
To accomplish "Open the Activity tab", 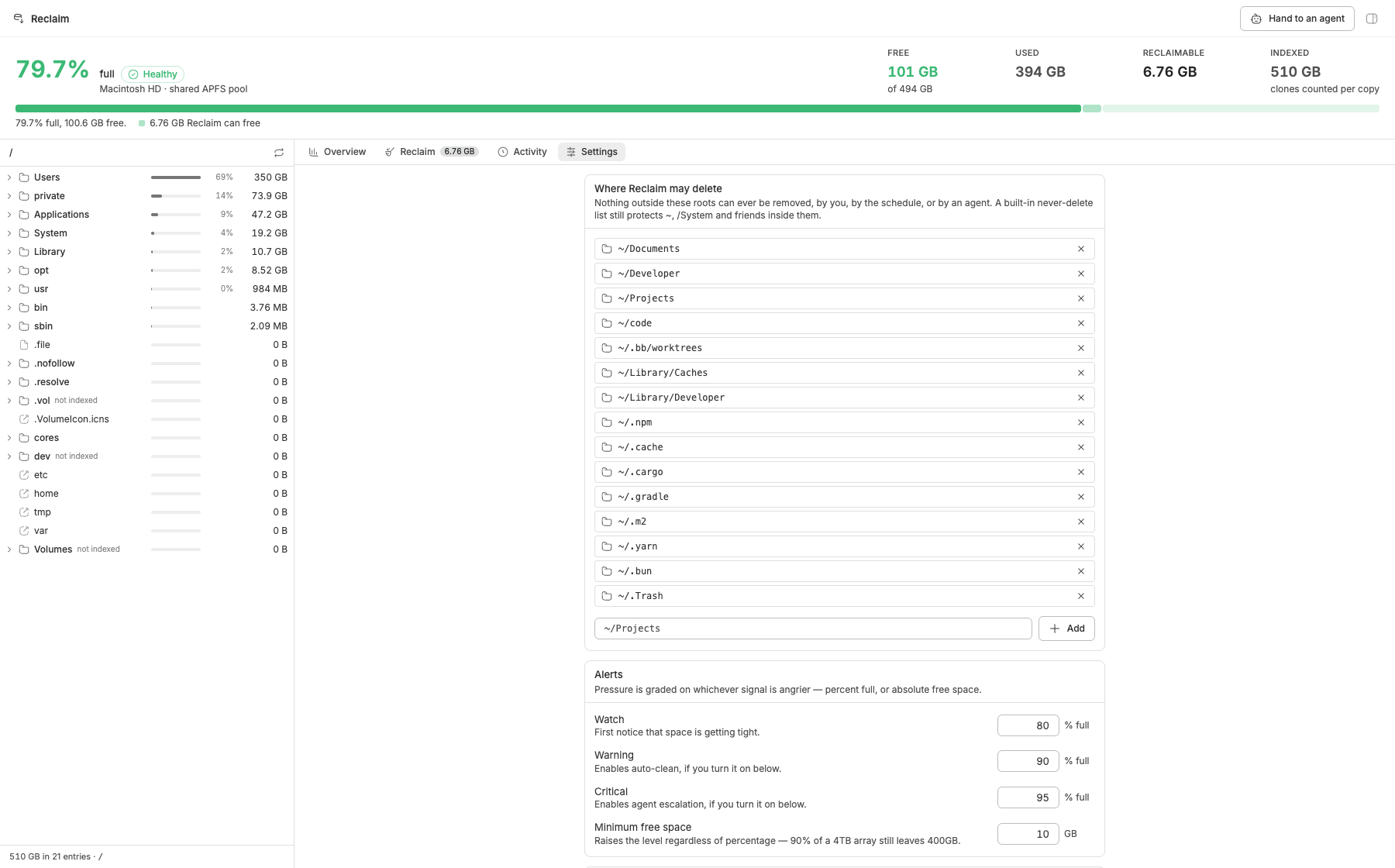I will click(522, 152).
